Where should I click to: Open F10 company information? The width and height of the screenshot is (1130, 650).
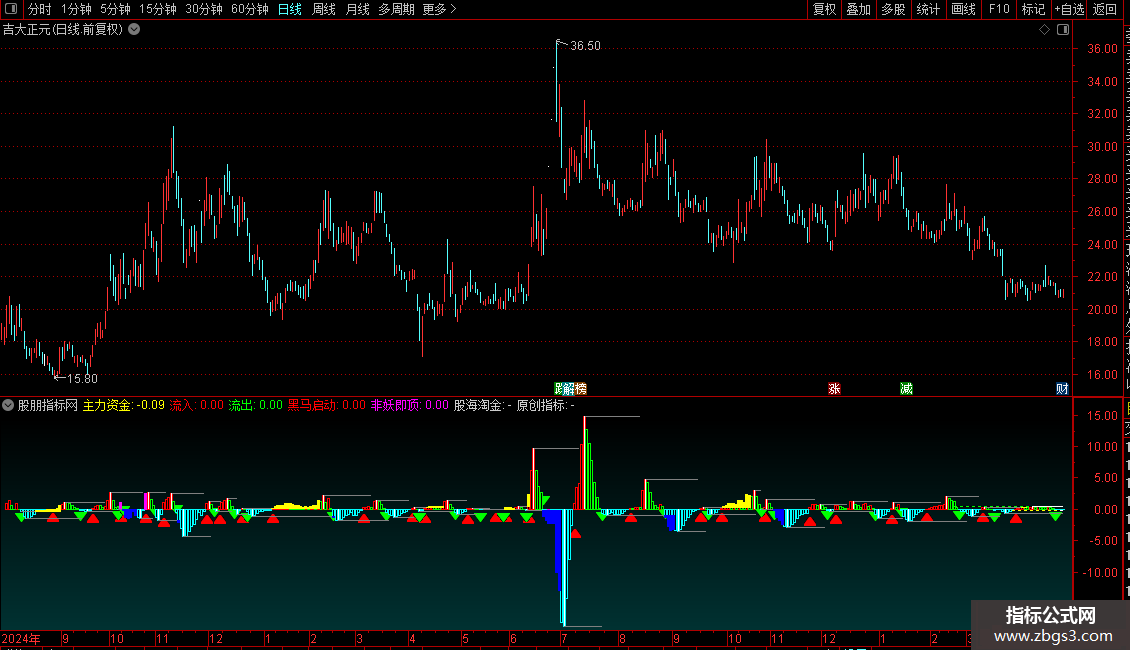point(999,9)
